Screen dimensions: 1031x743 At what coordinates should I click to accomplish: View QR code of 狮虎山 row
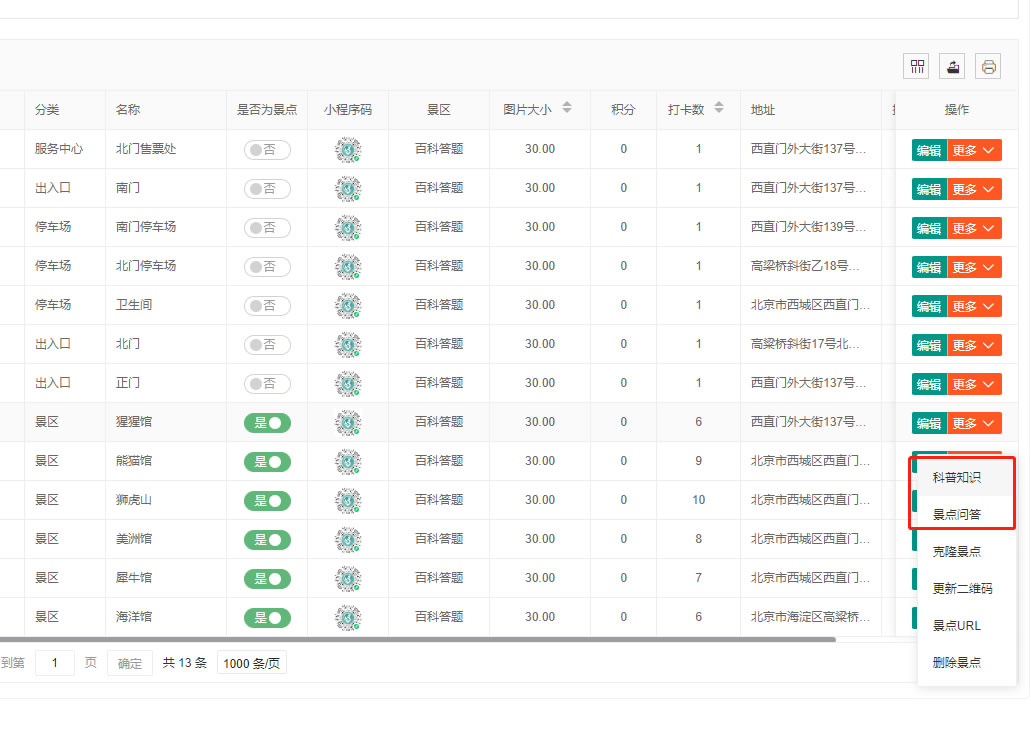[348, 500]
